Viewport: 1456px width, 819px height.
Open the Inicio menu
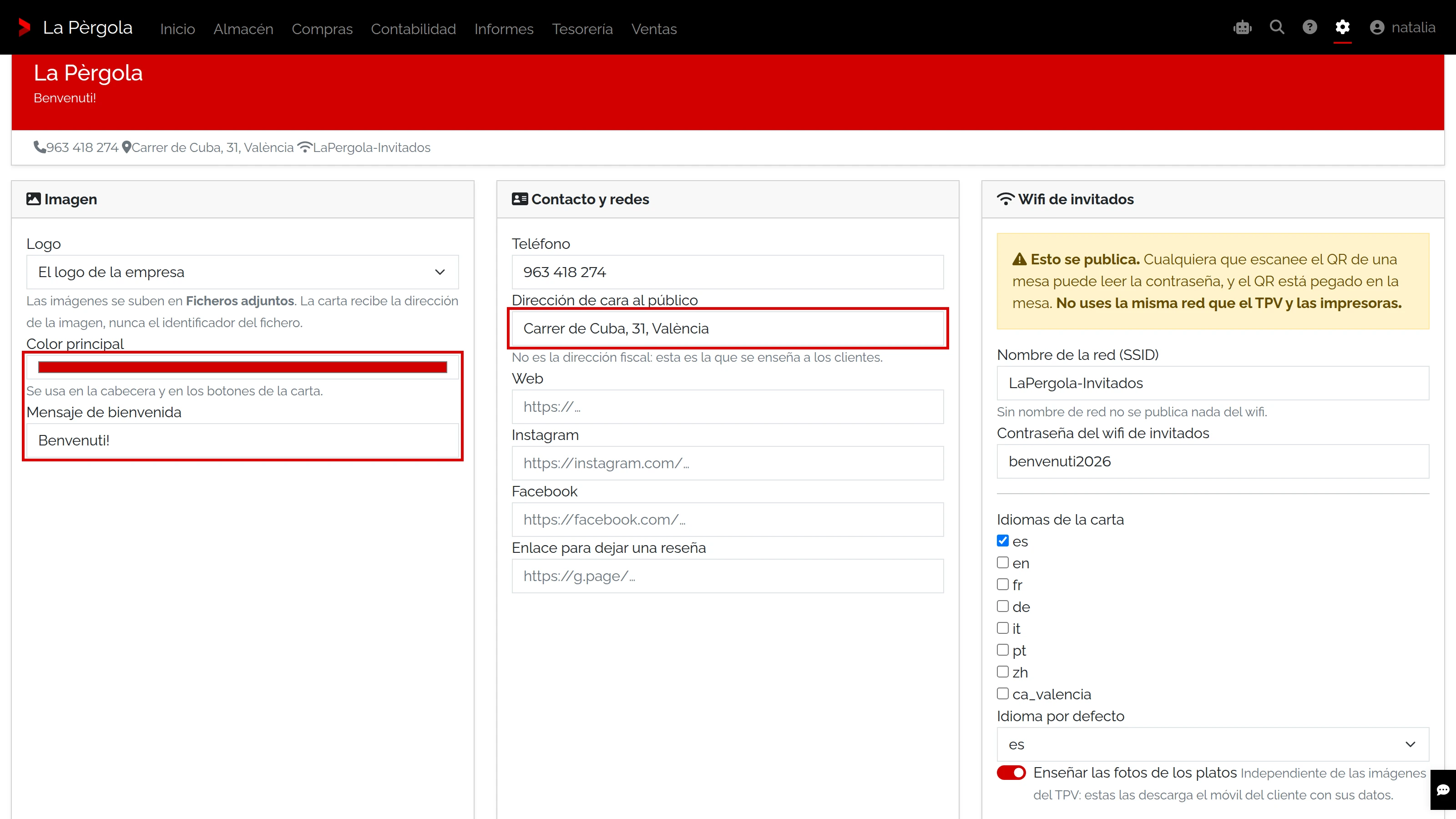177,29
